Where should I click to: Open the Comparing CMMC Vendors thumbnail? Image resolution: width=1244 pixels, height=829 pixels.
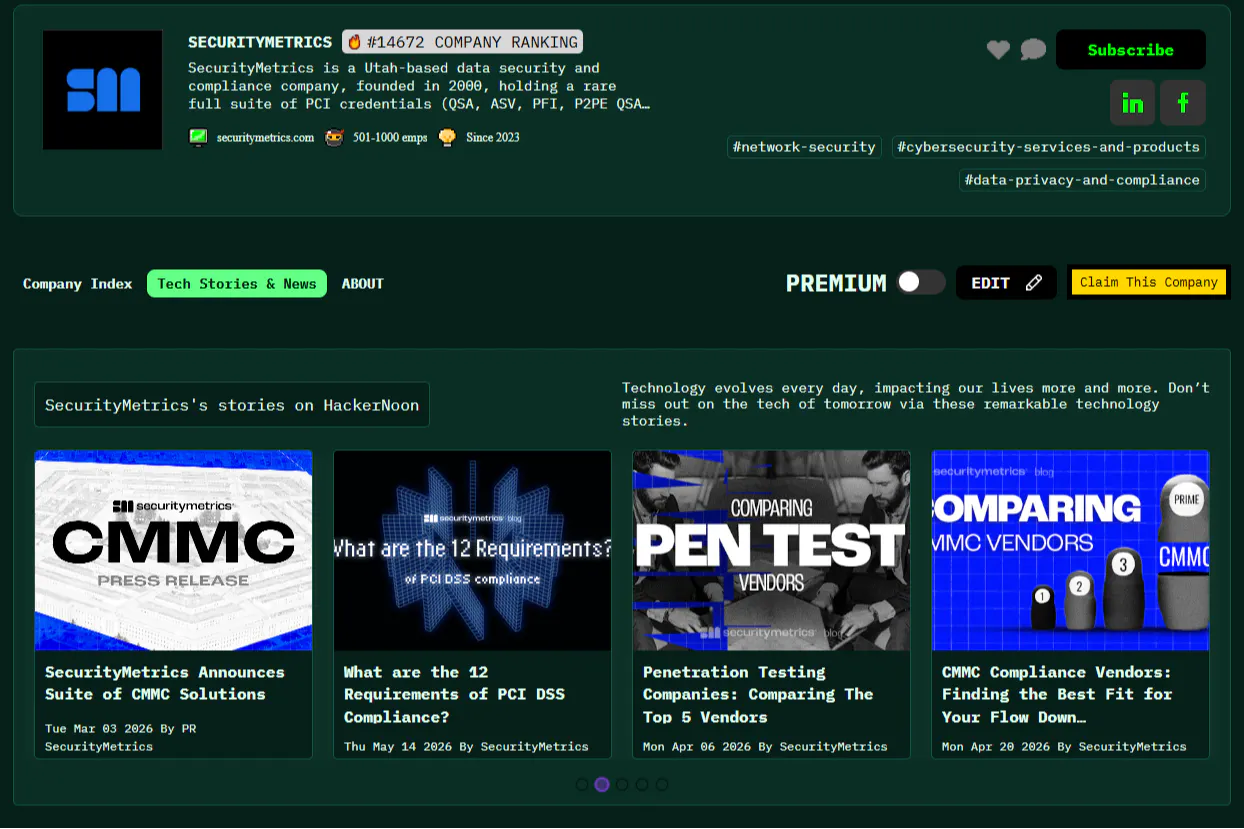click(x=1070, y=550)
